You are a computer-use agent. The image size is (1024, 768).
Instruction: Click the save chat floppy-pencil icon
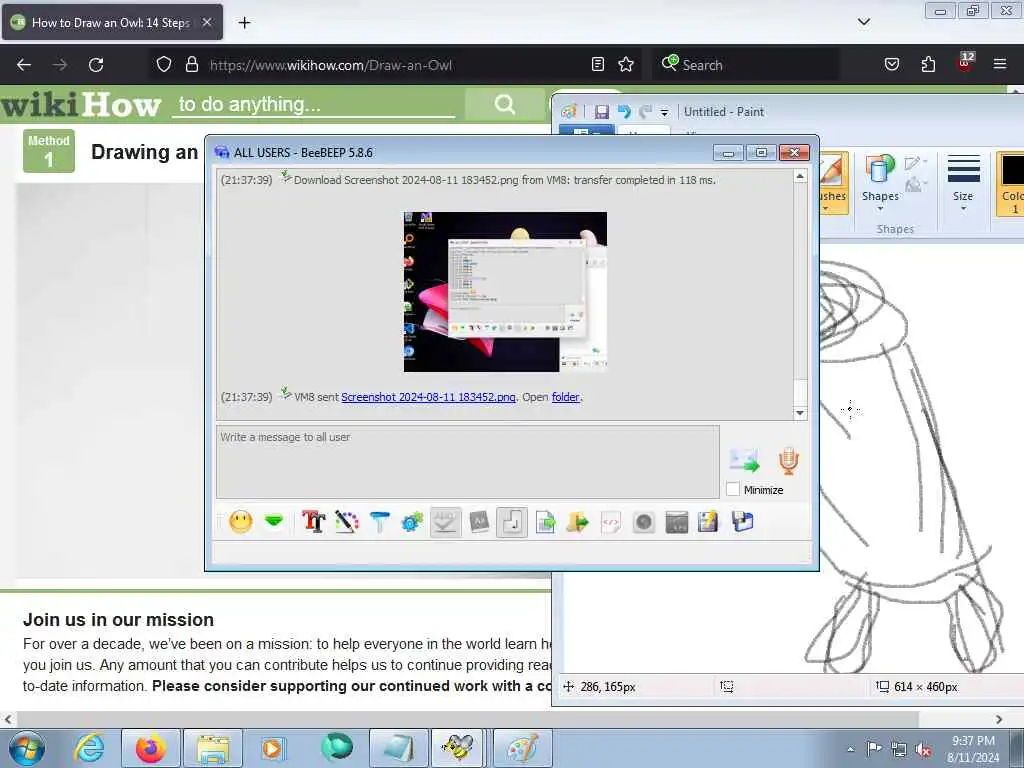click(708, 522)
